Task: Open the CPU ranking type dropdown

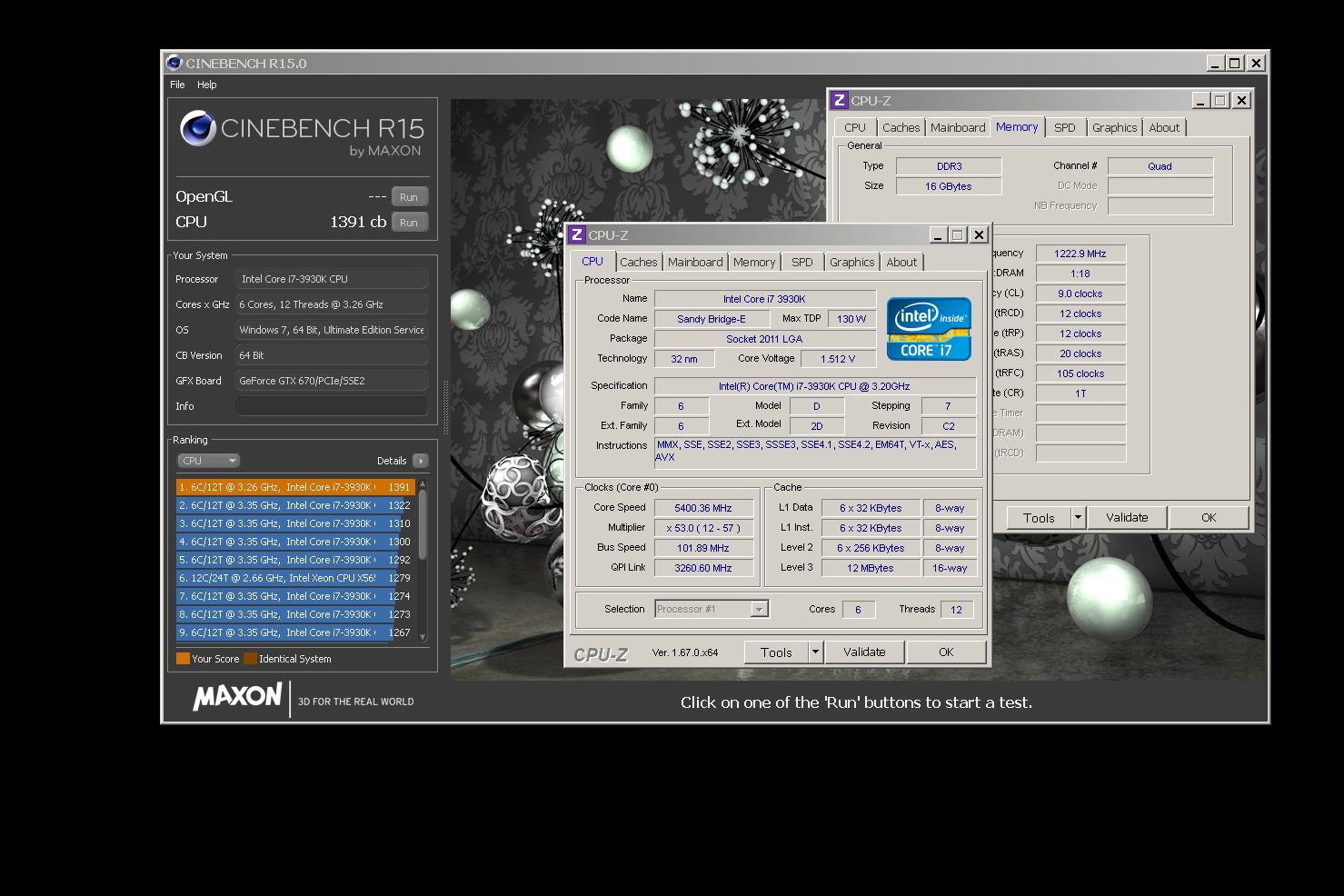Action: pos(208,461)
